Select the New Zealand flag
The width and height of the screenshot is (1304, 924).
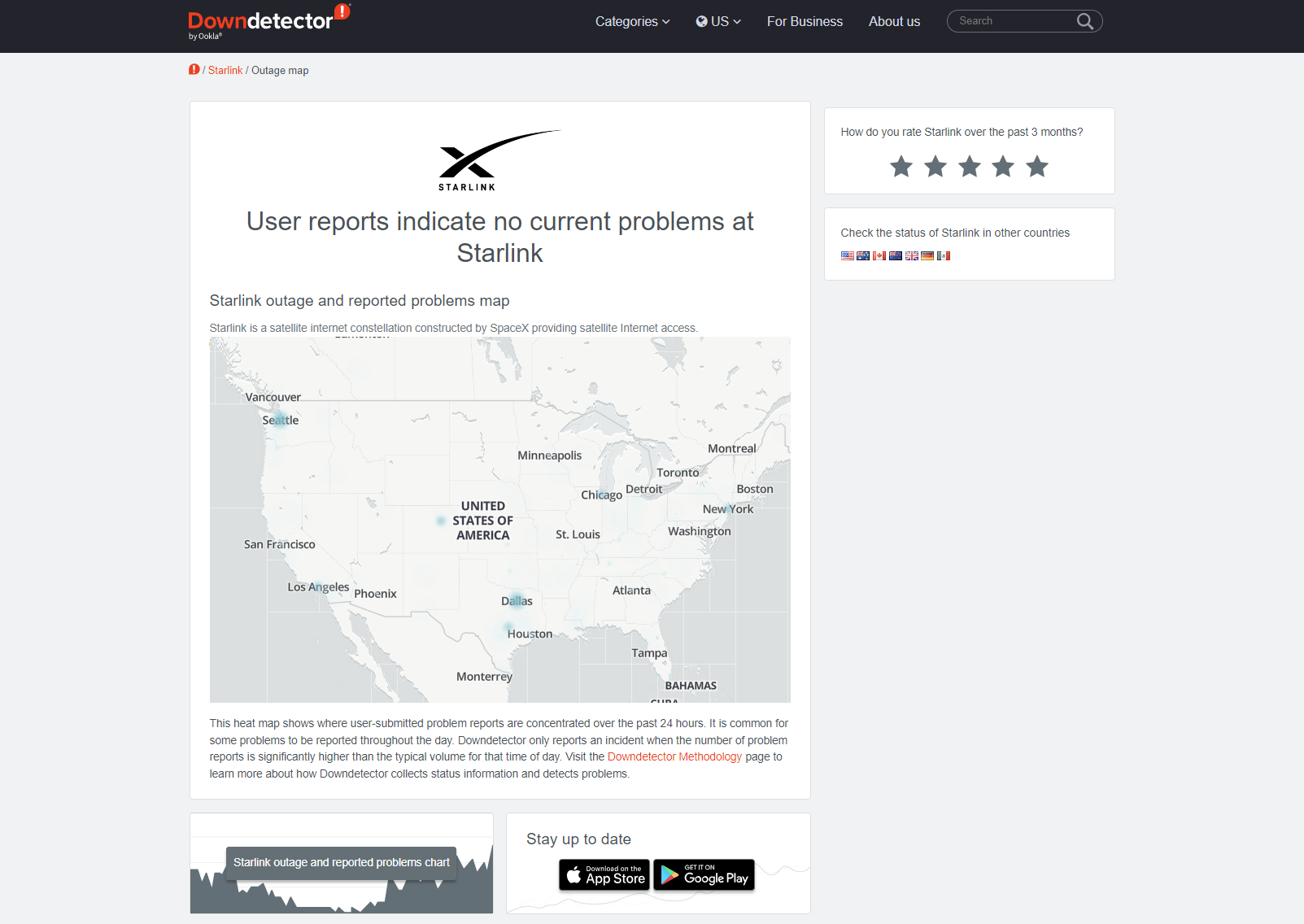click(896, 255)
